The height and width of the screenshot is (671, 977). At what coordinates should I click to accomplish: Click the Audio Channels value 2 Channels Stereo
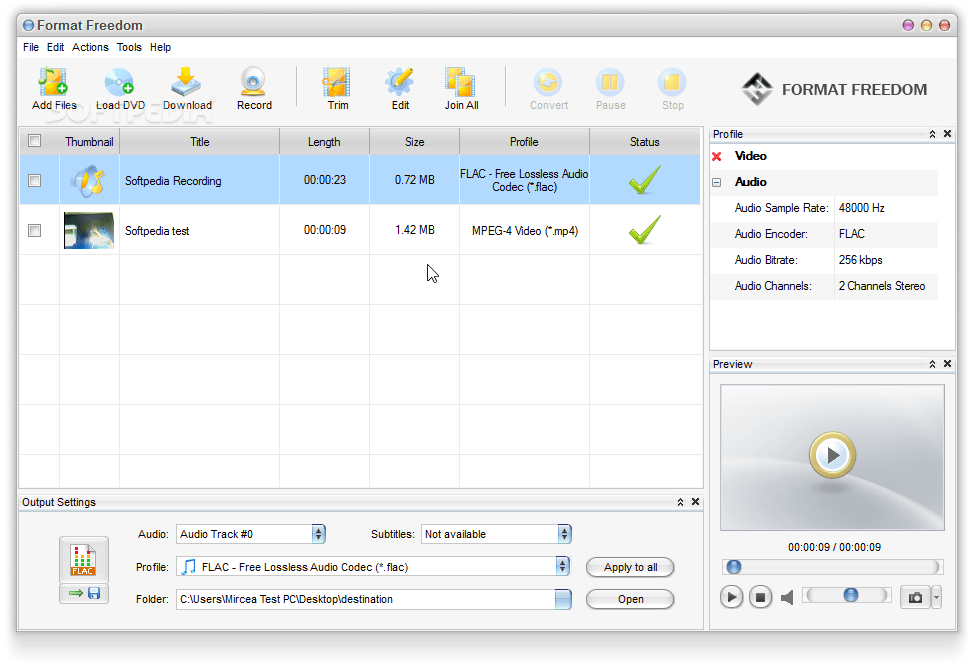882,287
